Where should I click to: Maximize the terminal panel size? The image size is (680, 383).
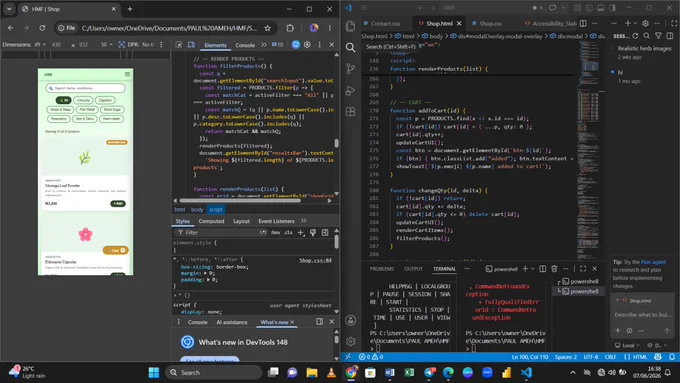click(583, 269)
